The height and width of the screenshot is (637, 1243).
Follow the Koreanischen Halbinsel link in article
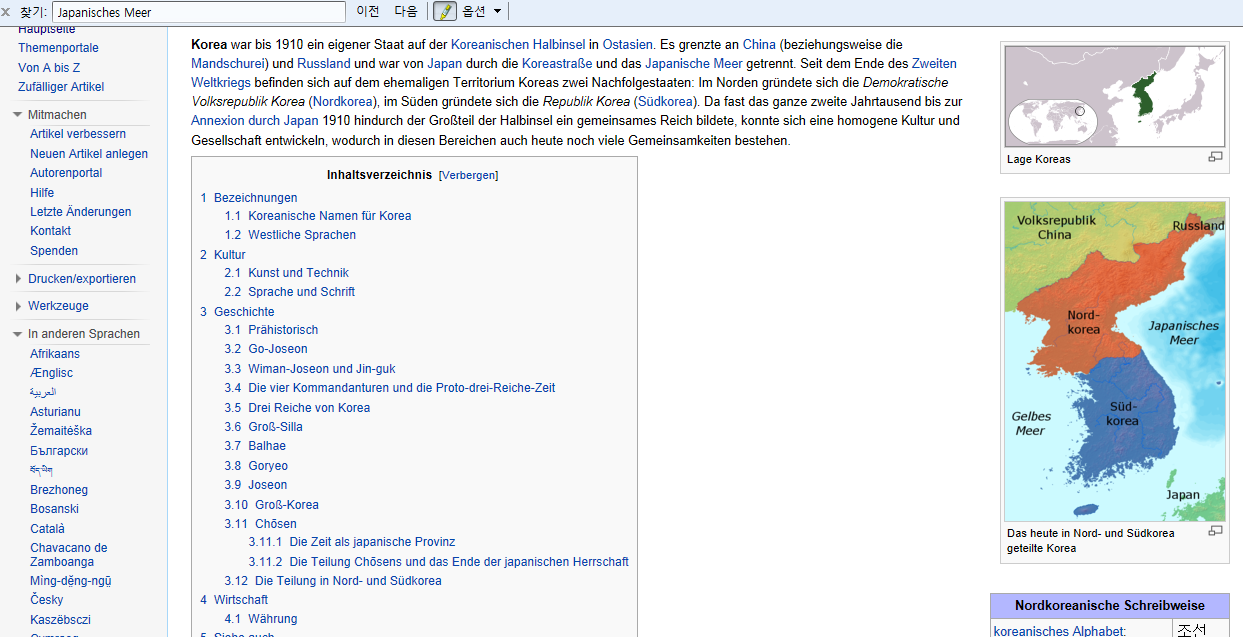(517, 45)
